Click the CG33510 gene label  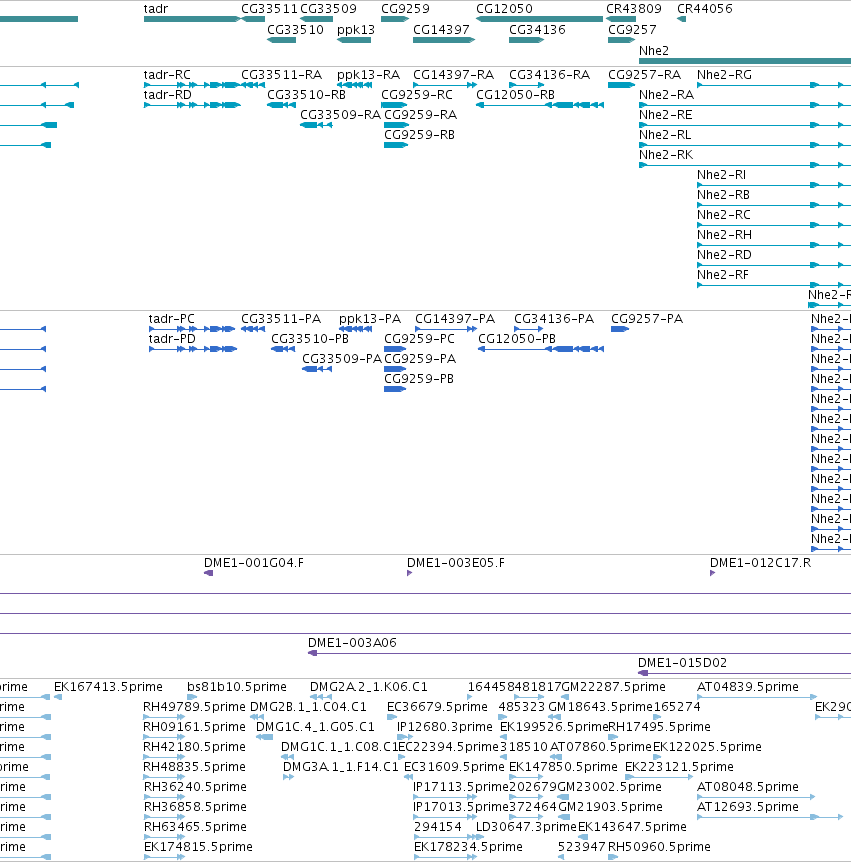tap(295, 30)
